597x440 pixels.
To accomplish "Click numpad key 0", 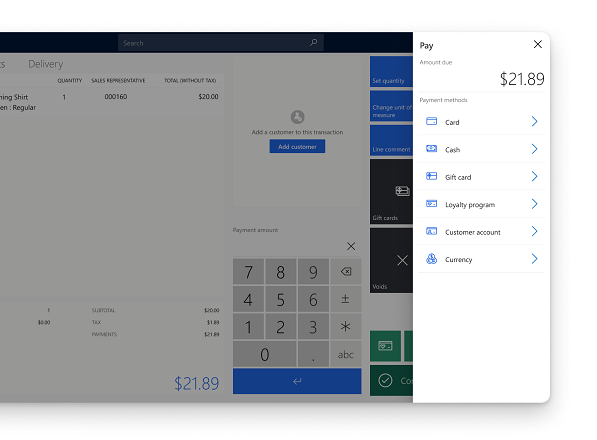I will tap(265, 354).
